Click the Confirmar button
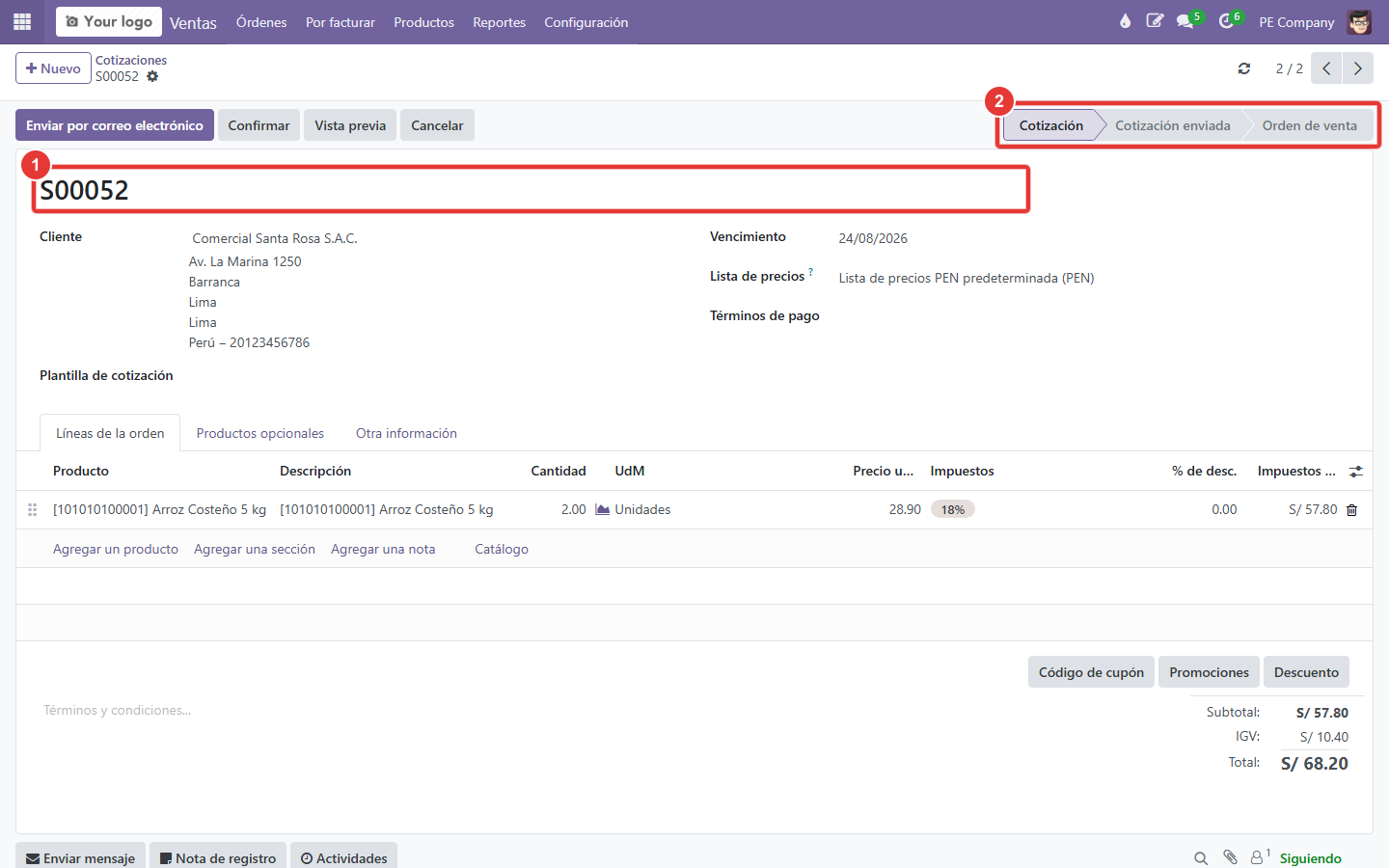1389x868 pixels. (259, 125)
